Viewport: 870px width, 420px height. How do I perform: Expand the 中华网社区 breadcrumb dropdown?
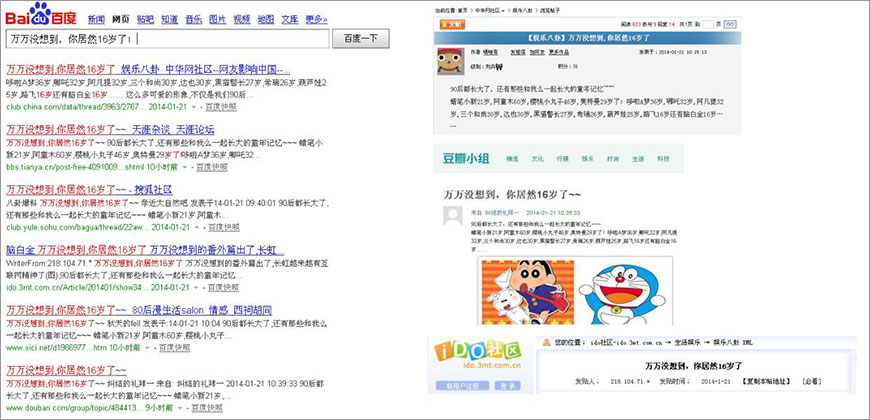pyautogui.click(x=504, y=9)
